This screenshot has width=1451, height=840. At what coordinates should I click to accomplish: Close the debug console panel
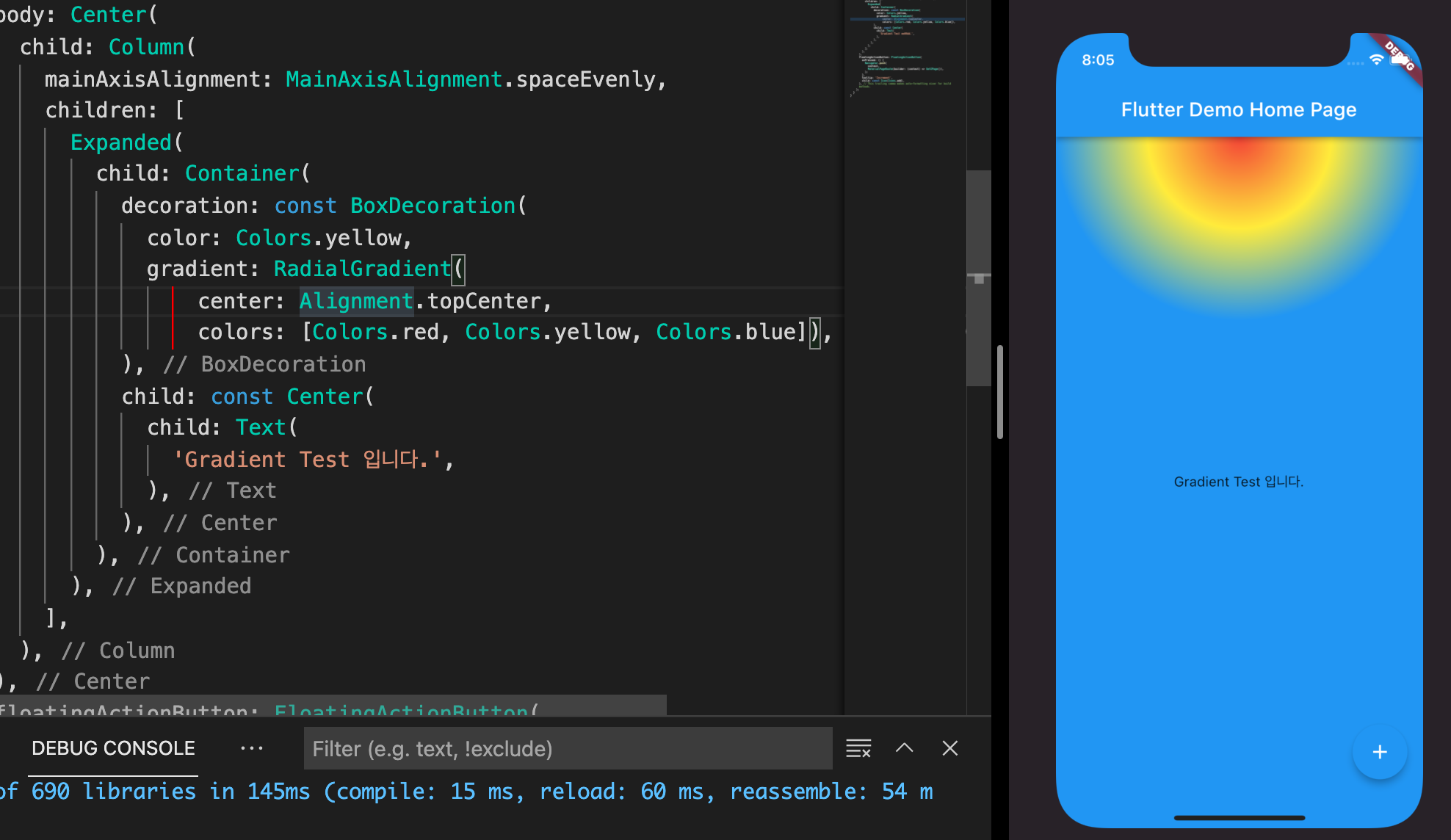pos(950,748)
